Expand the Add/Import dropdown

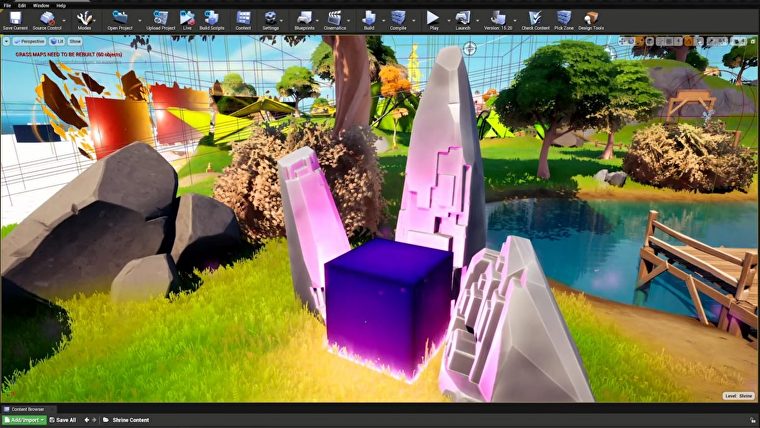tap(24, 420)
